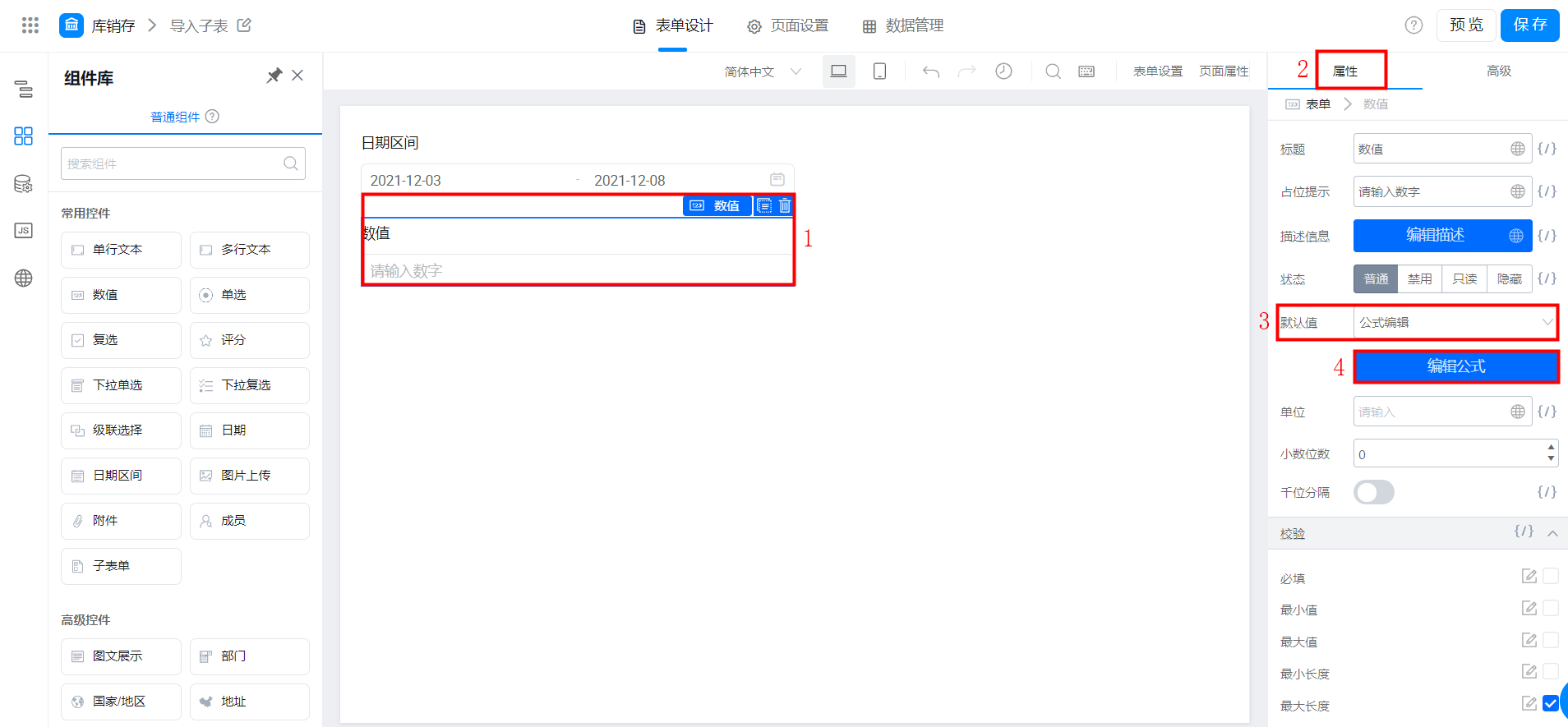Screen dimensions: 1568x727
Task: Open the data source sidebar icon
Action: pyautogui.click(x=24, y=184)
